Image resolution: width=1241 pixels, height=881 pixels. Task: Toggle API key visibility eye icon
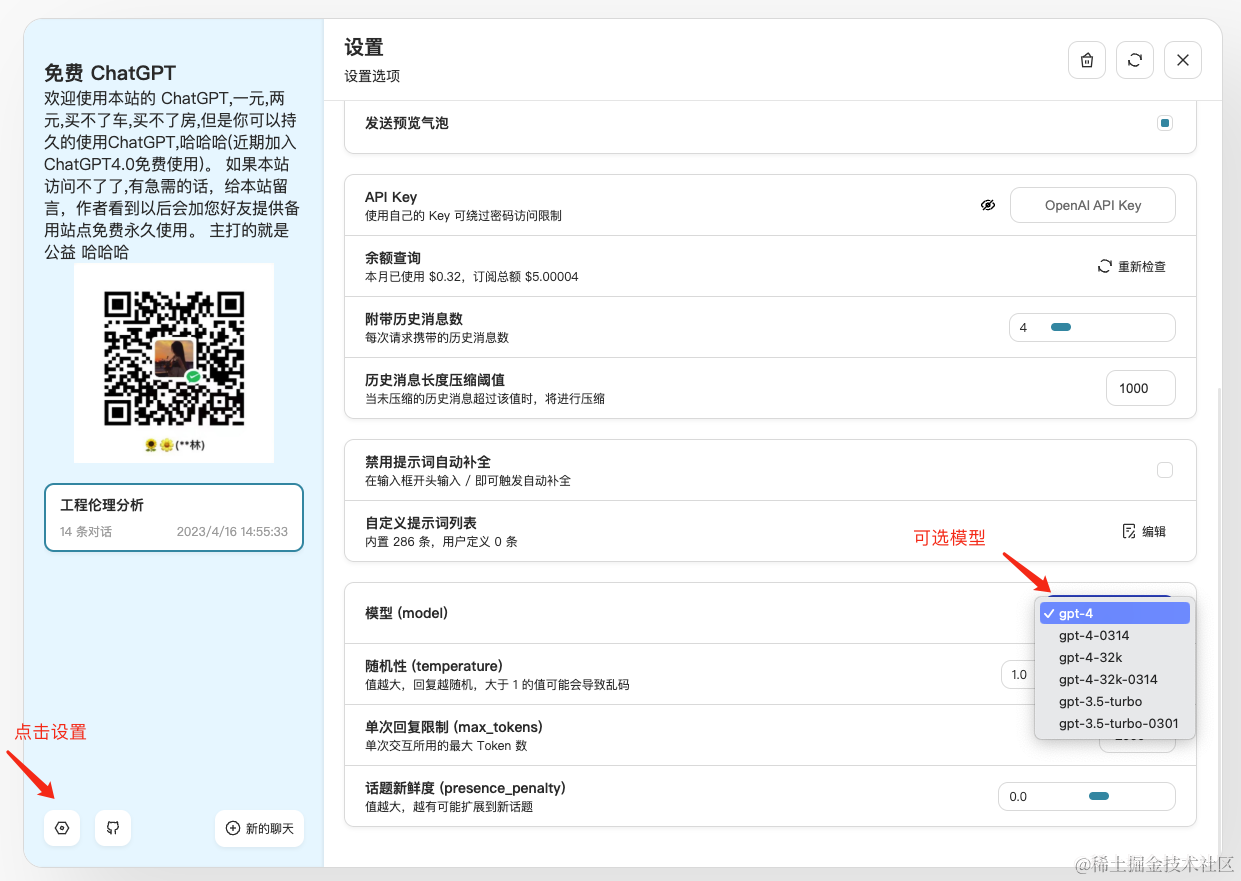click(988, 205)
